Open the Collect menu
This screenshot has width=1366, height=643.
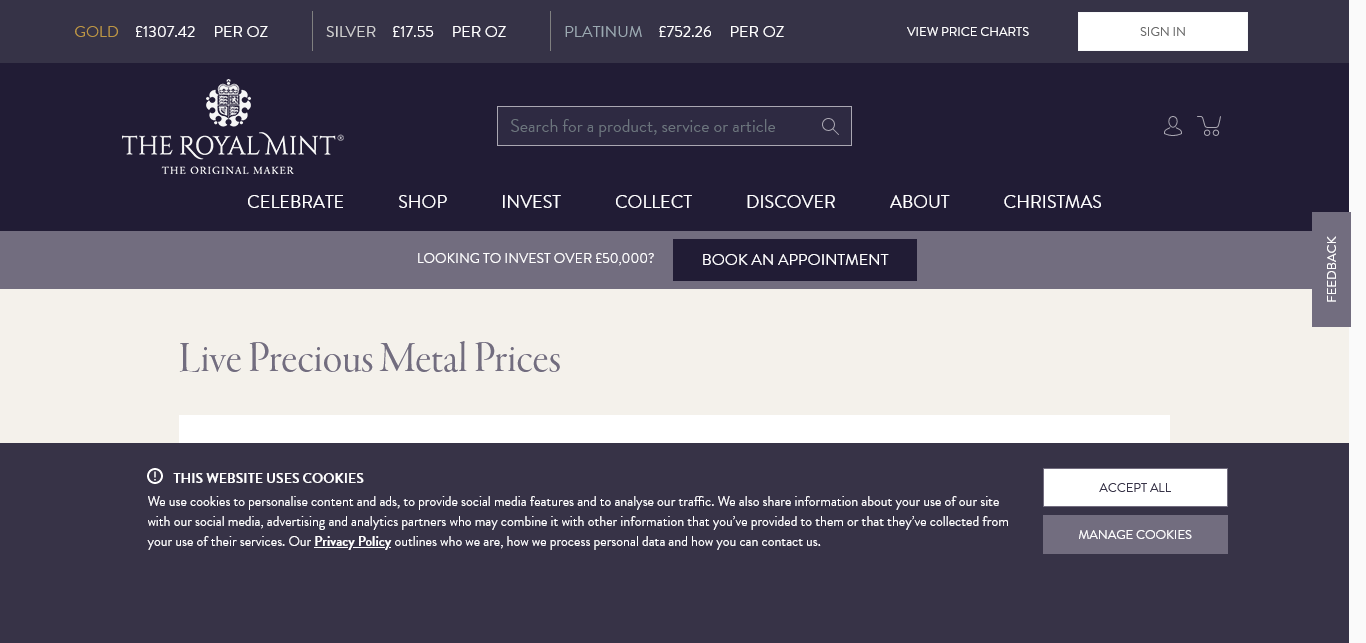653,202
